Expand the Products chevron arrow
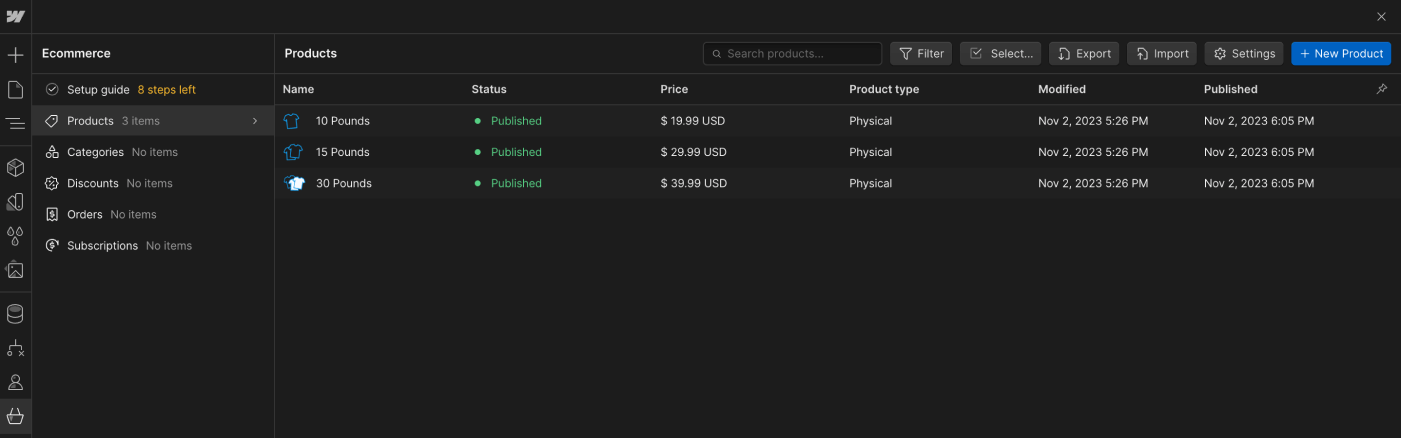 pyautogui.click(x=255, y=121)
